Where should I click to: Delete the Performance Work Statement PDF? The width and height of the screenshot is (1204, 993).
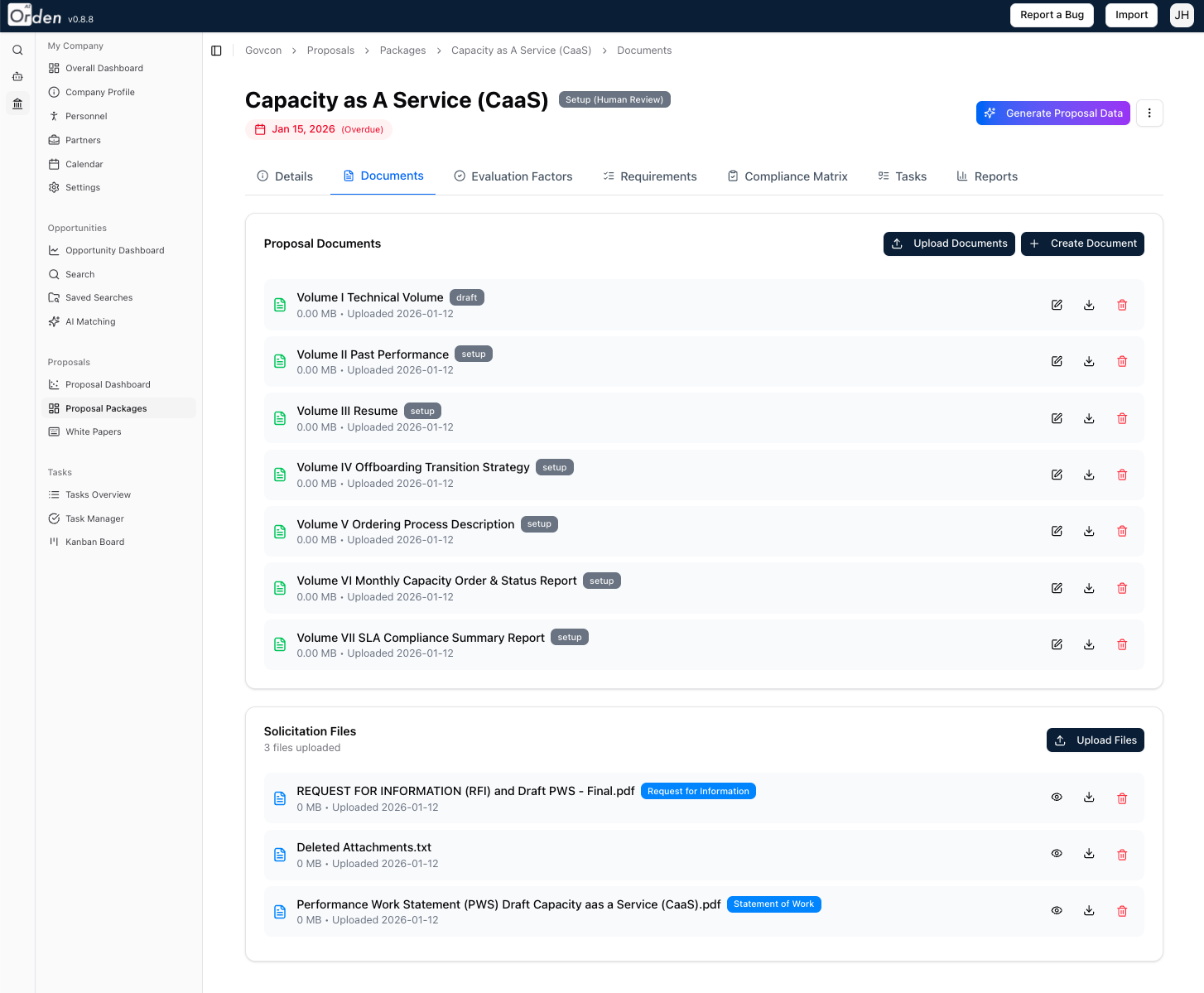1122,911
